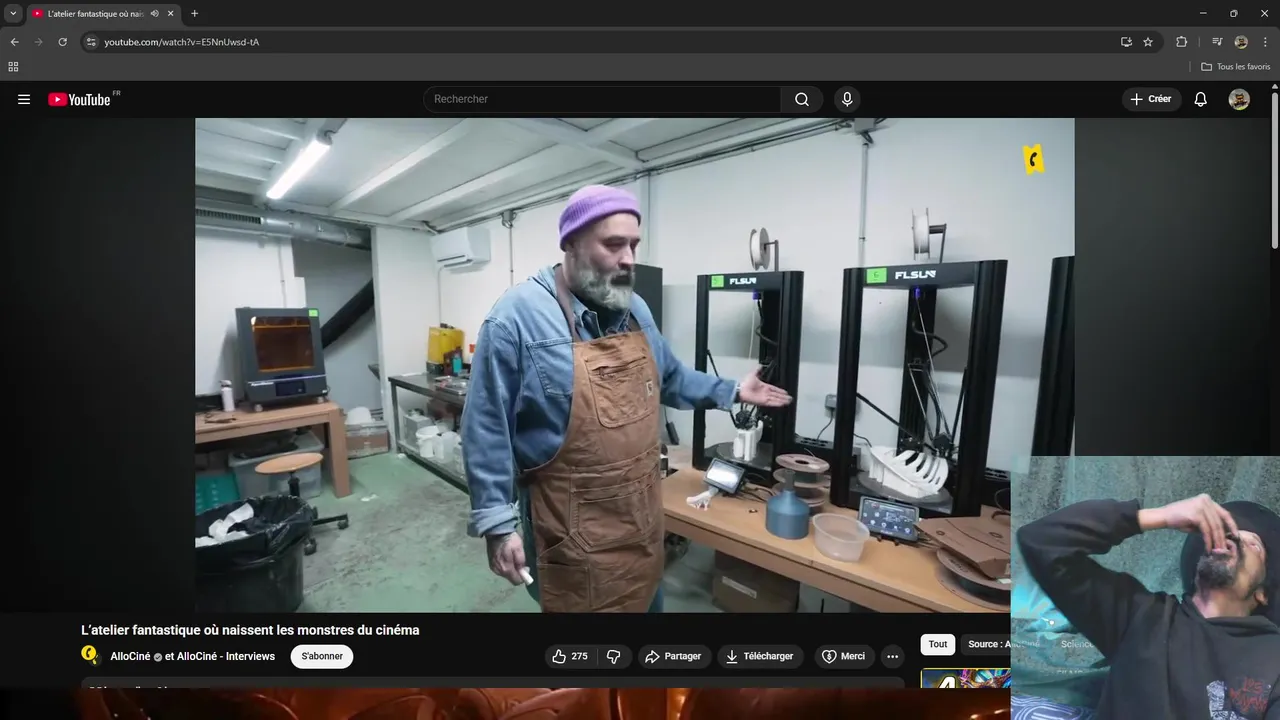
Task: Click the video player to pause
Action: (634, 365)
